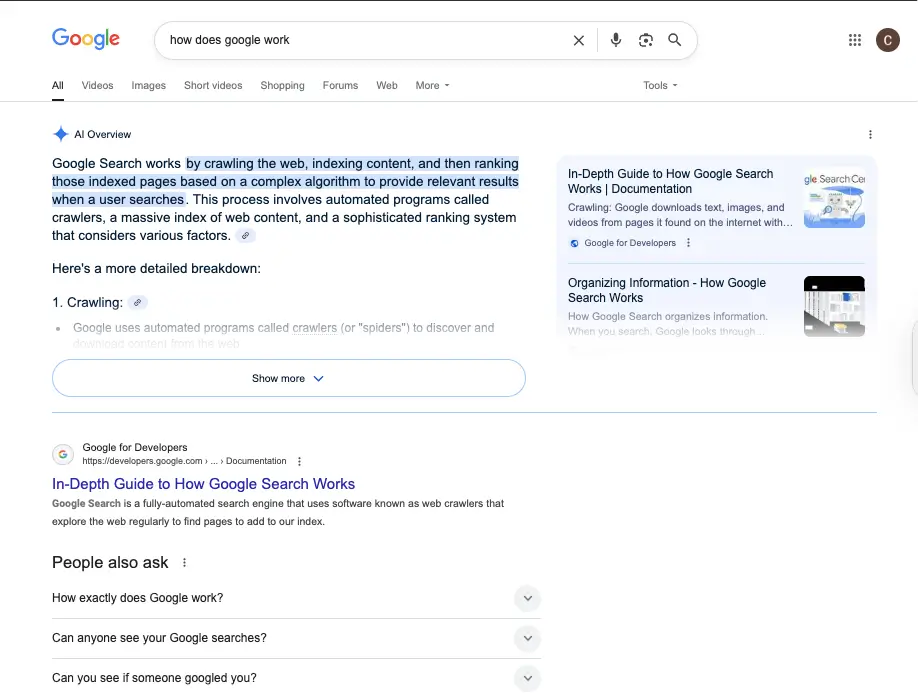Switch to the Short videos tab
Screen dimensions: 918x698
click(213, 85)
